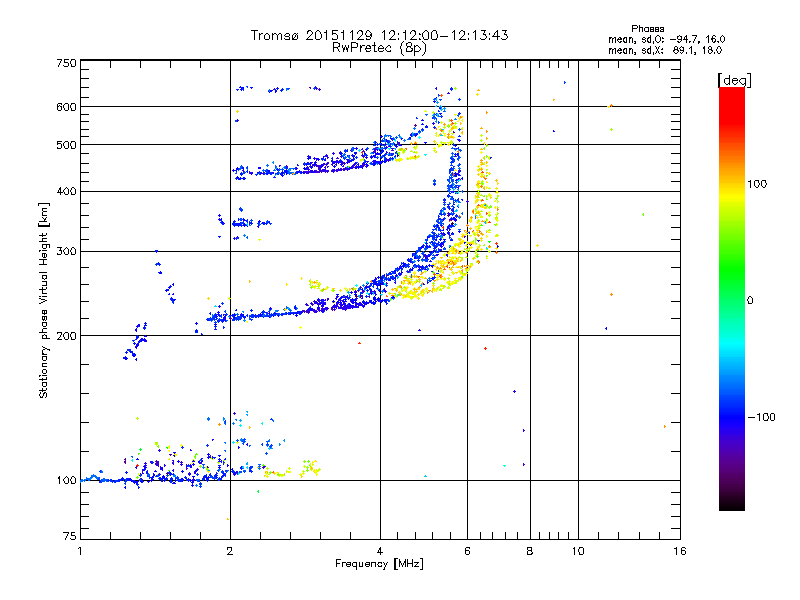The width and height of the screenshot is (800, 600).
Task: Click the "Phases" heading in the corner
Action: point(647,29)
